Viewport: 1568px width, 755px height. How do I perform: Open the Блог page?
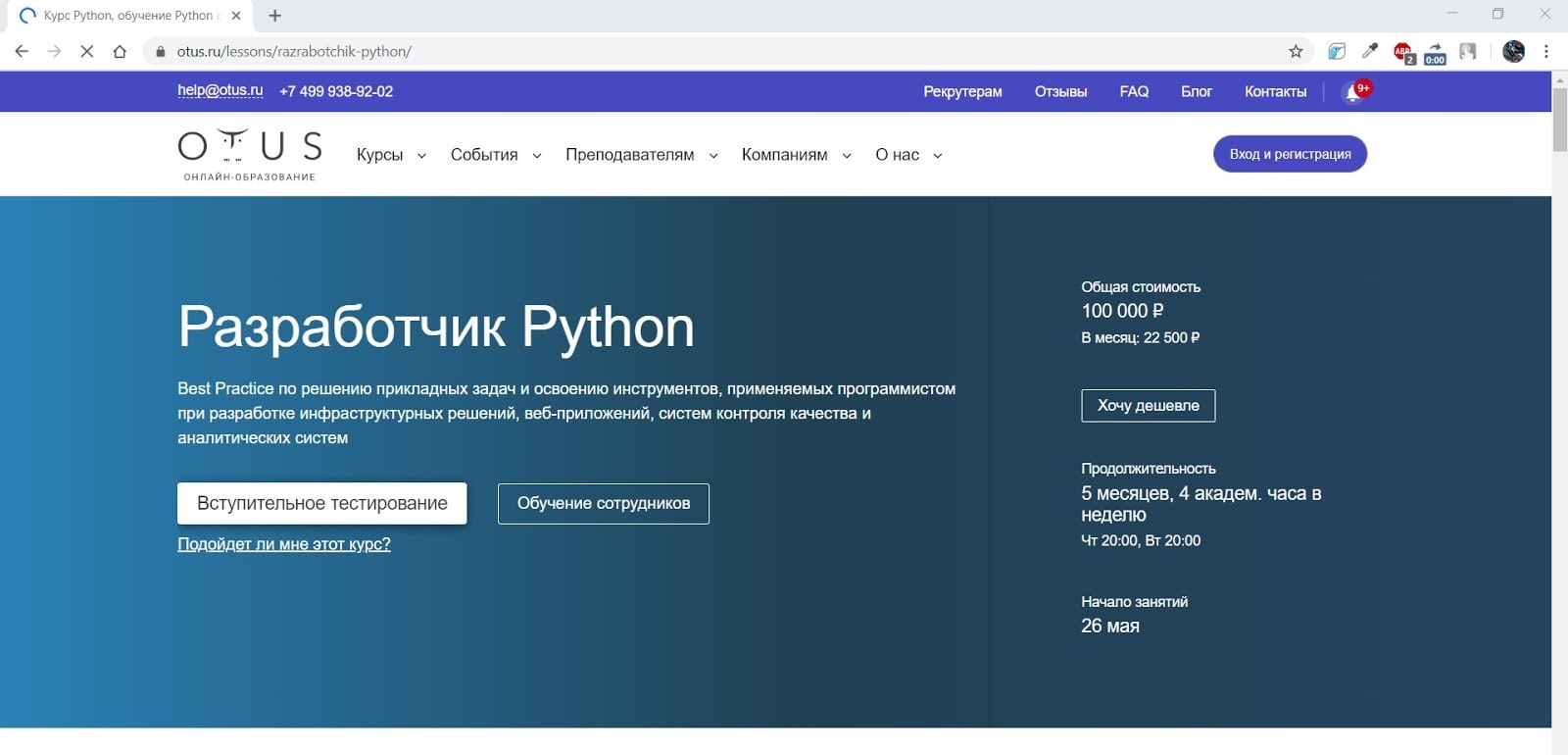point(1196,91)
